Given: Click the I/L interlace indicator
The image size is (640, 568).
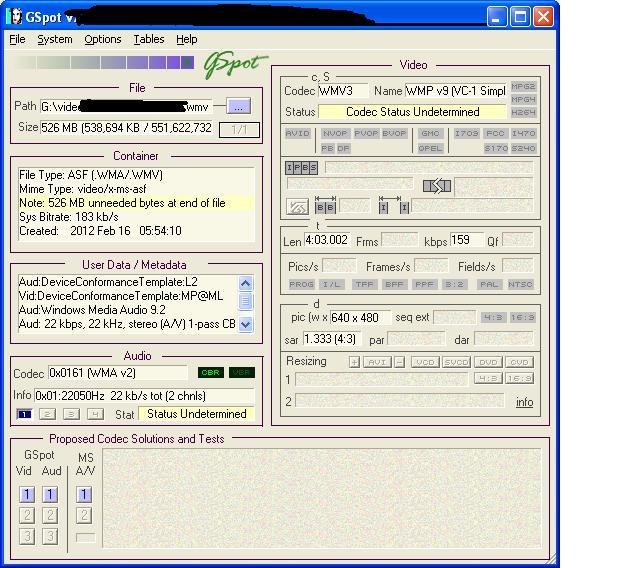Looking at the screenshot, I should click(332, 284).
